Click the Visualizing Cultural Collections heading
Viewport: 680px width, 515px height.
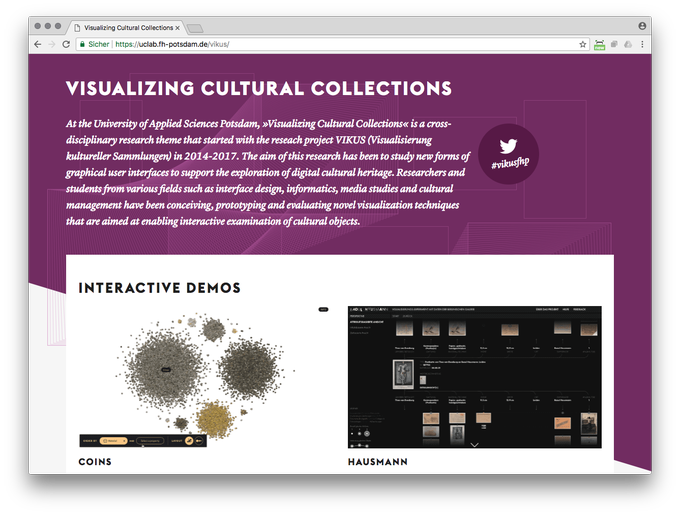click(x=259, y=88)
